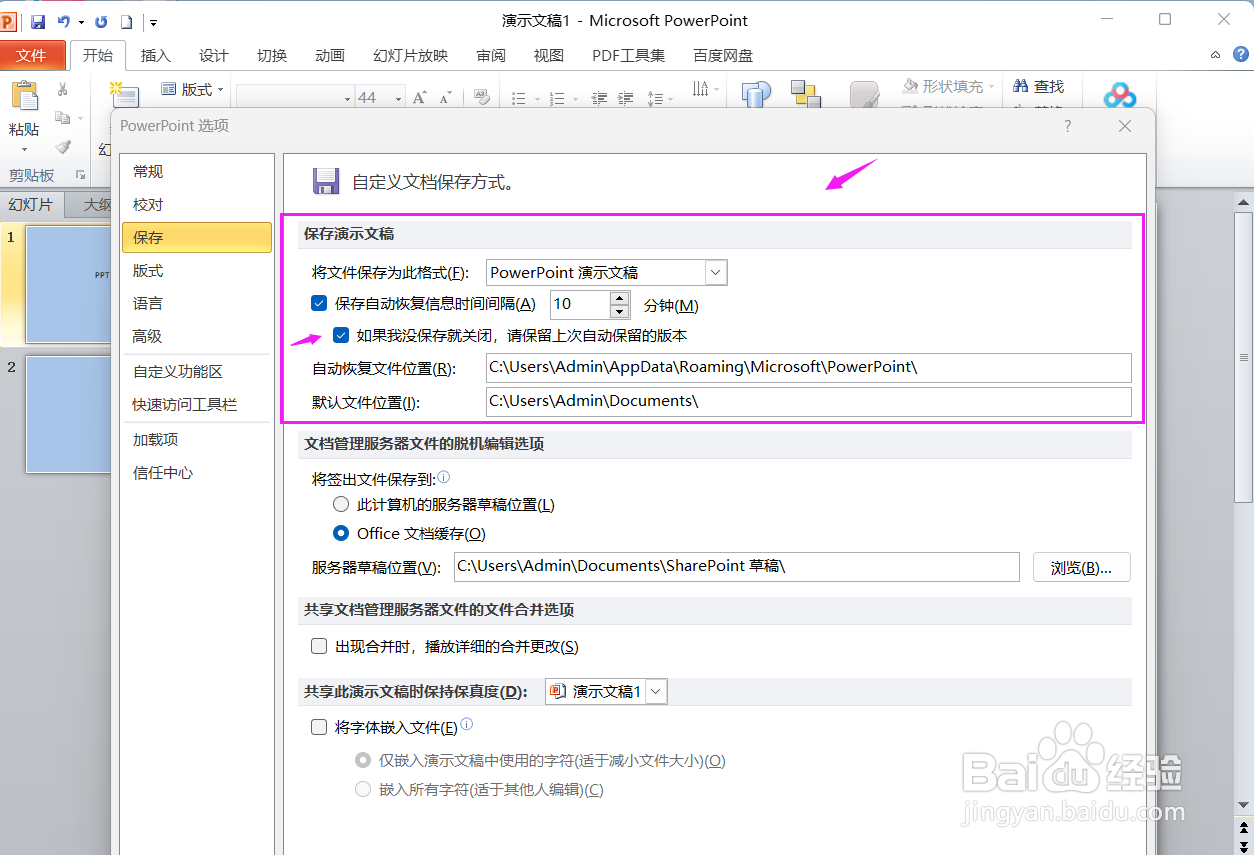The image size is (1254, 855).
Task: Switch to the 设计 ribbon tab
Action: [214, 56]
